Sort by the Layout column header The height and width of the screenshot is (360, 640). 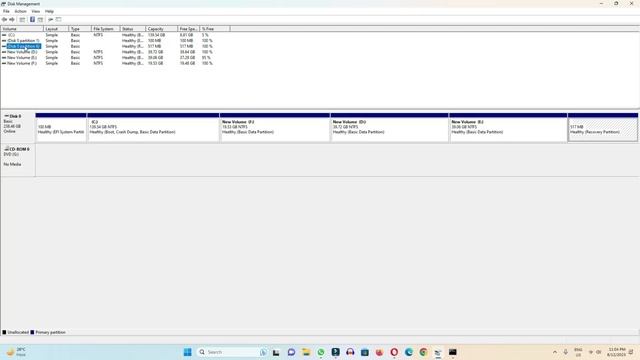[56, 29]
